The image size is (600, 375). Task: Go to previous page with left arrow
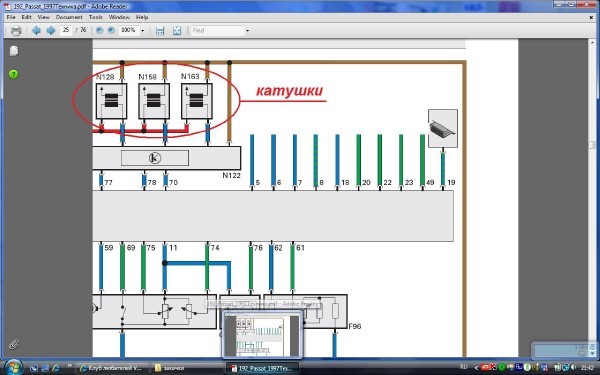click(x=36, y=30)
